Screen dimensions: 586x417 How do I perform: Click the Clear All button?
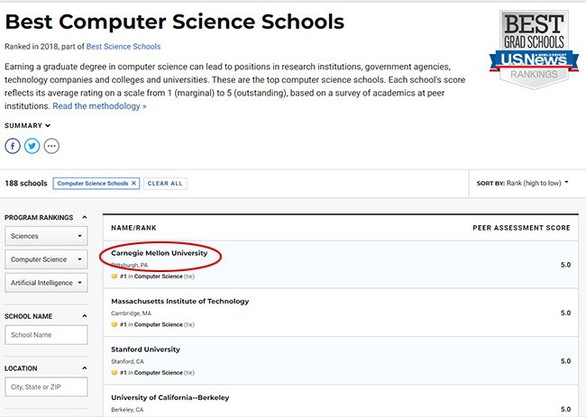tap(165, 183)
